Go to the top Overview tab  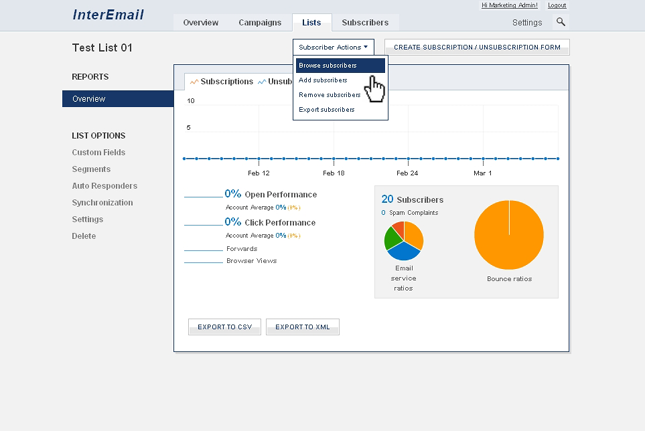pos(201,22)
